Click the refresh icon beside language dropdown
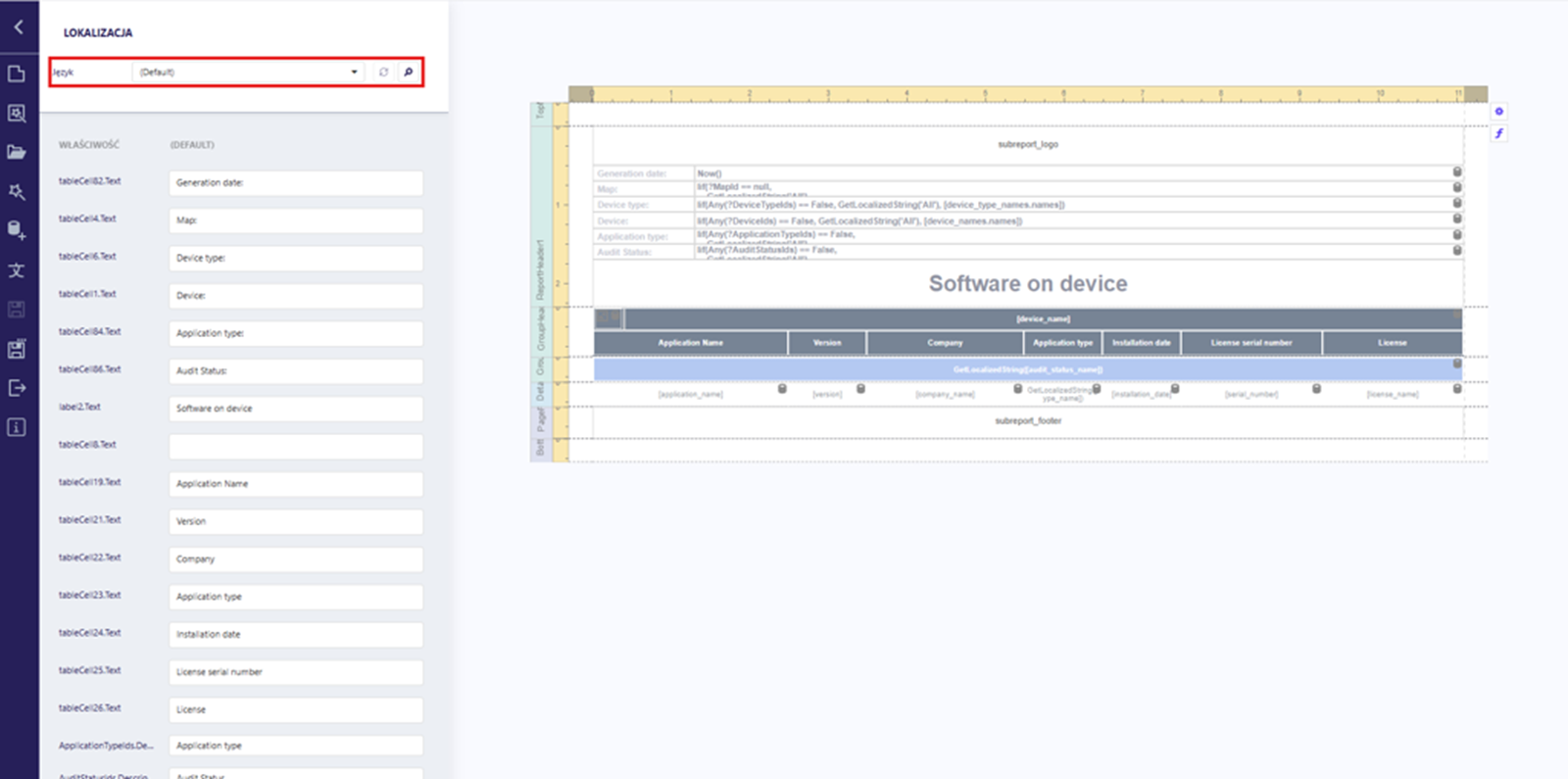This screenshot has height=779, width=1568. click(x=383, y=73)
